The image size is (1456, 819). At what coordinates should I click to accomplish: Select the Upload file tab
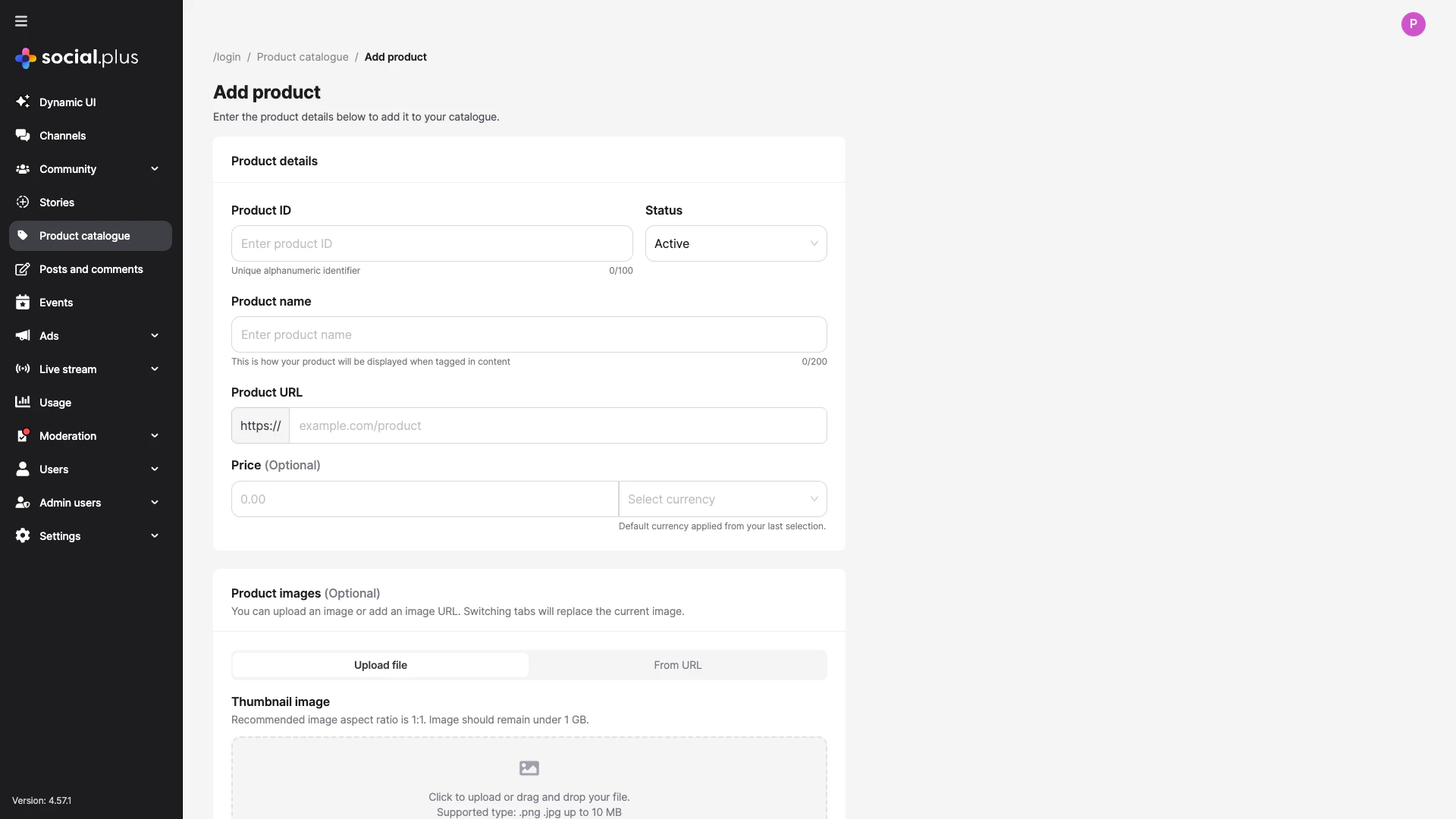(x=380, y=664)
